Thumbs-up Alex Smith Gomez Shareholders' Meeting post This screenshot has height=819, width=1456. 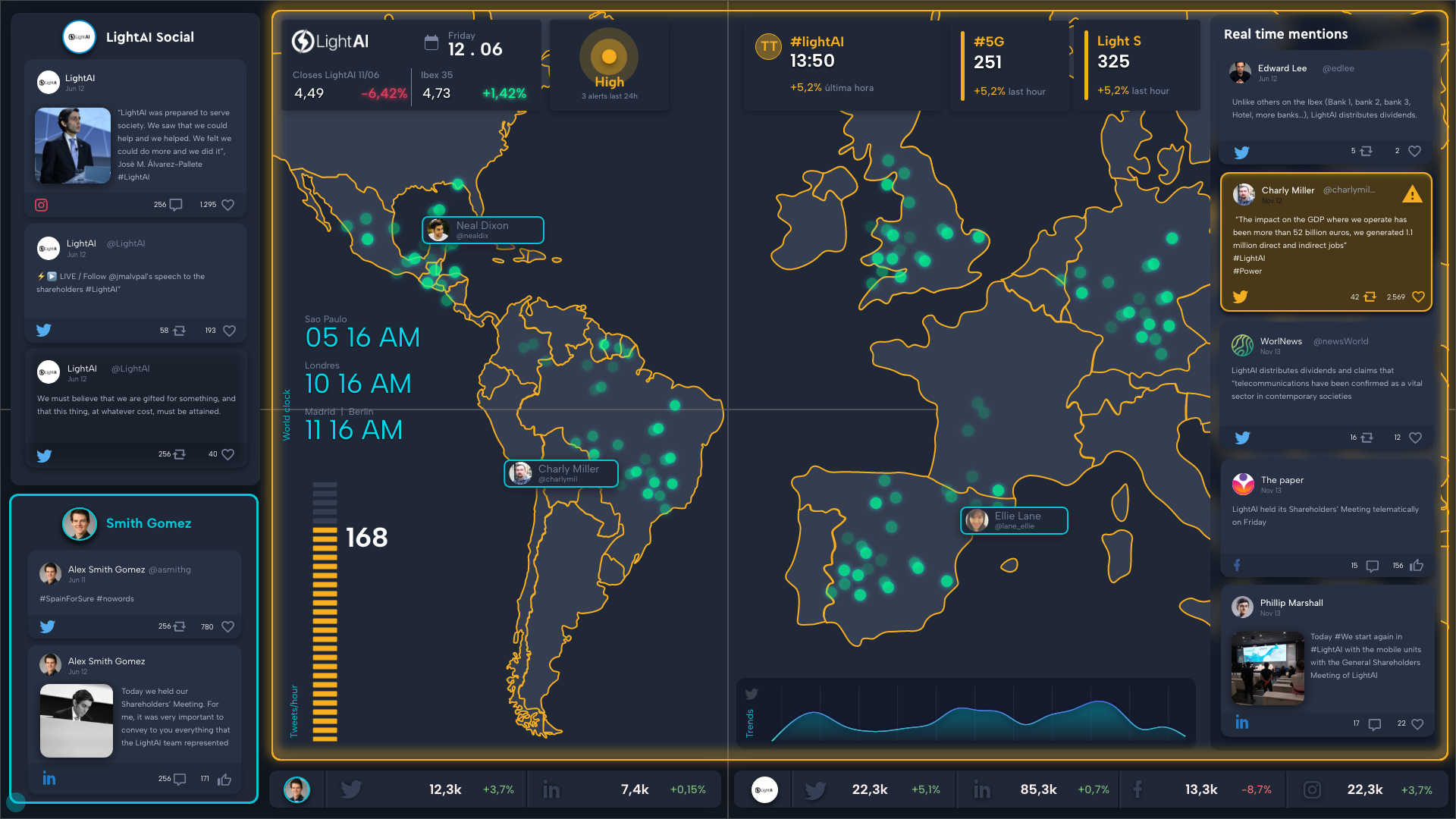[224, 780]
